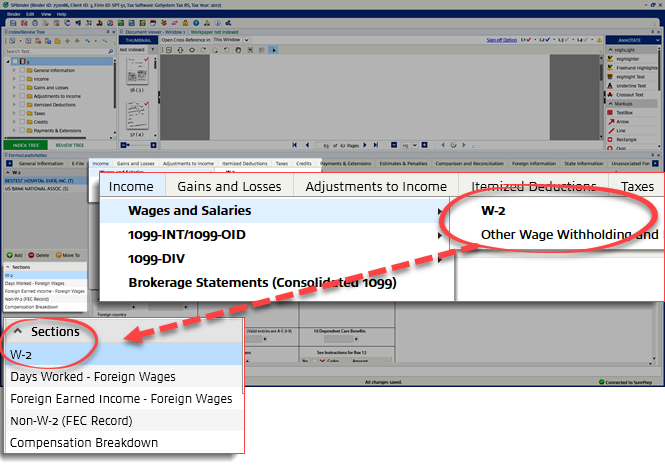Go to the next page in viewer
The image size is (665, 469).
click(x=365, y=145)
